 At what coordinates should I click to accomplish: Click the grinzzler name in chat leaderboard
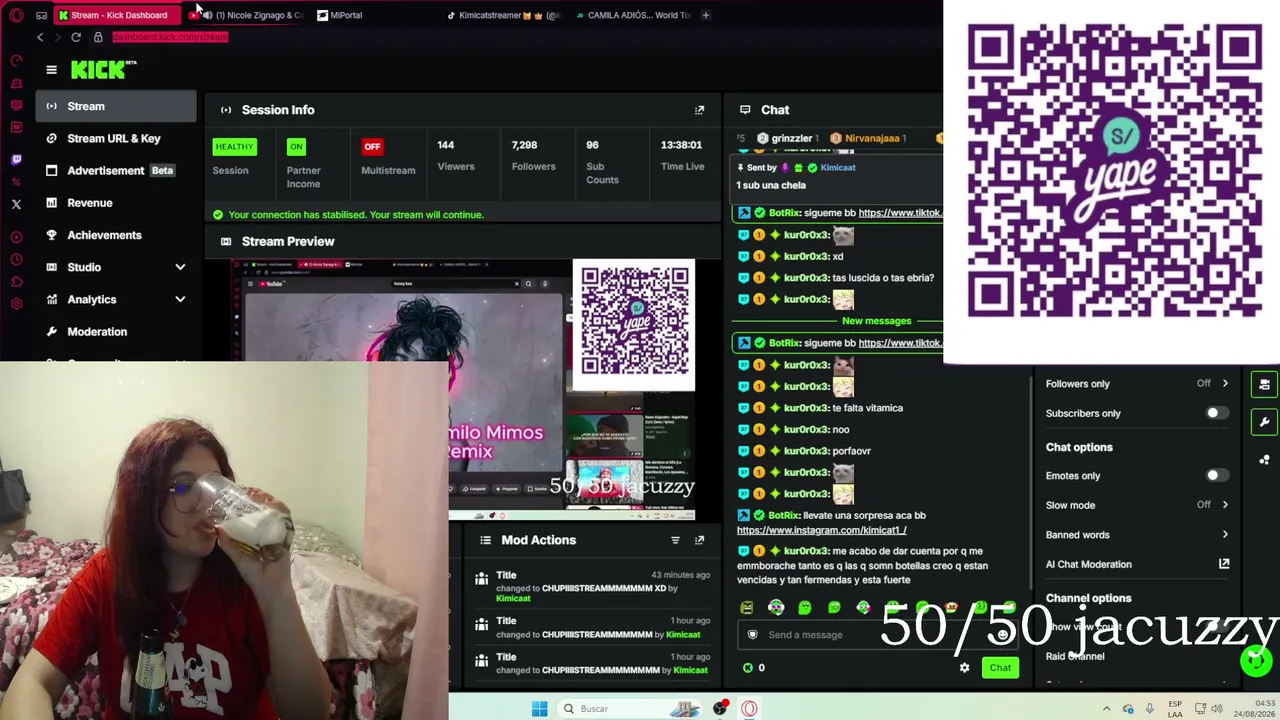792,138
